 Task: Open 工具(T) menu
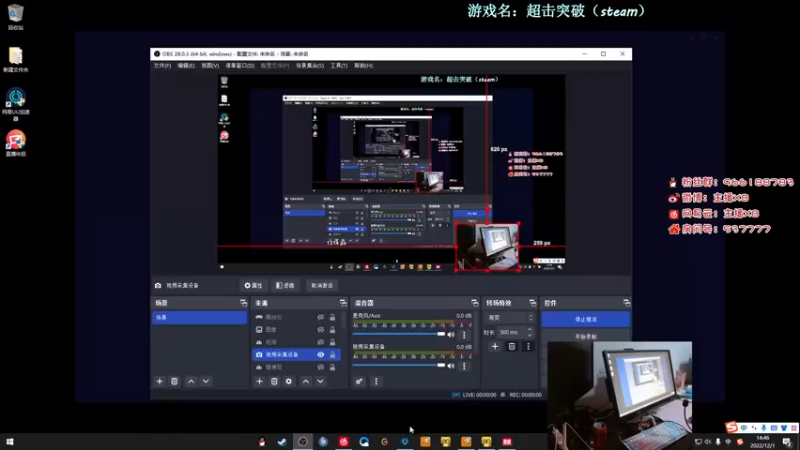(339, 66)
